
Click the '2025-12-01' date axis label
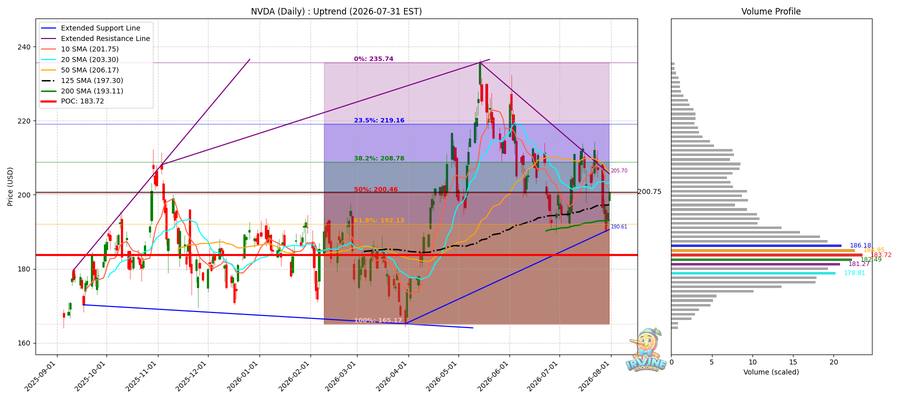coord(192,376)
